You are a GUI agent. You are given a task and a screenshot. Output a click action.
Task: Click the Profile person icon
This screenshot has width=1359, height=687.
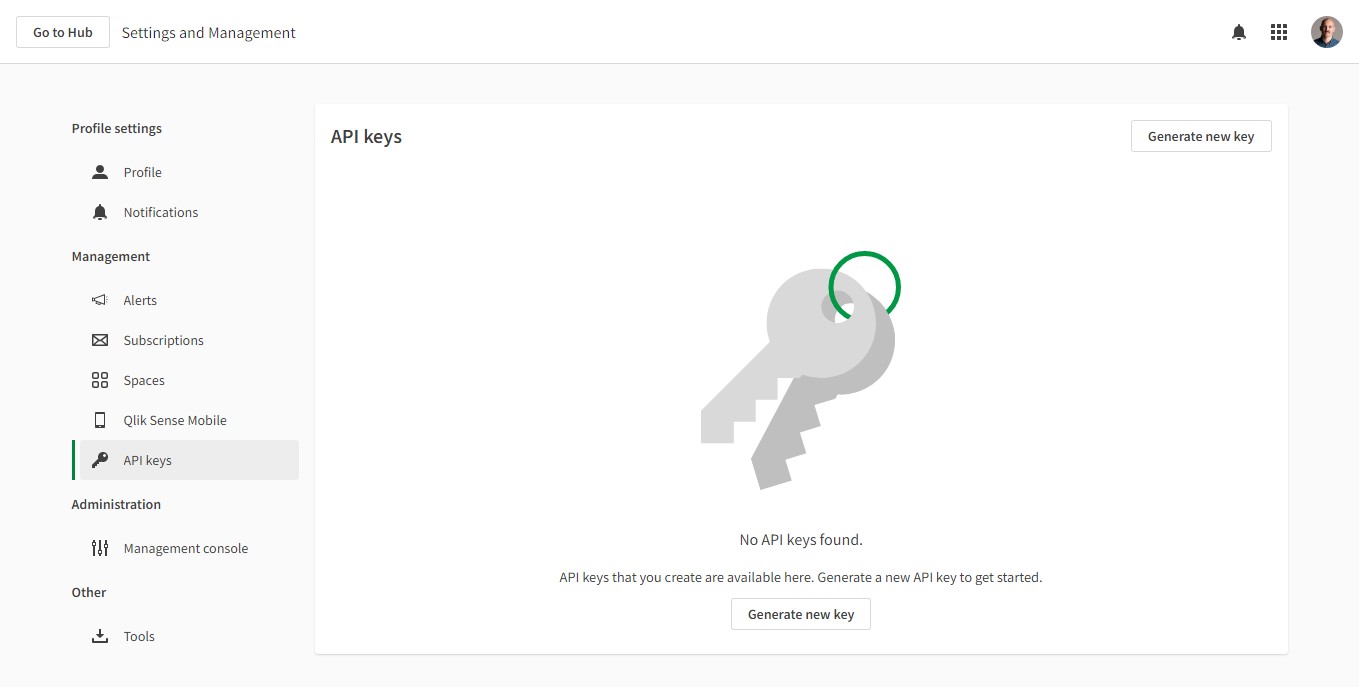tap(100, 172)
